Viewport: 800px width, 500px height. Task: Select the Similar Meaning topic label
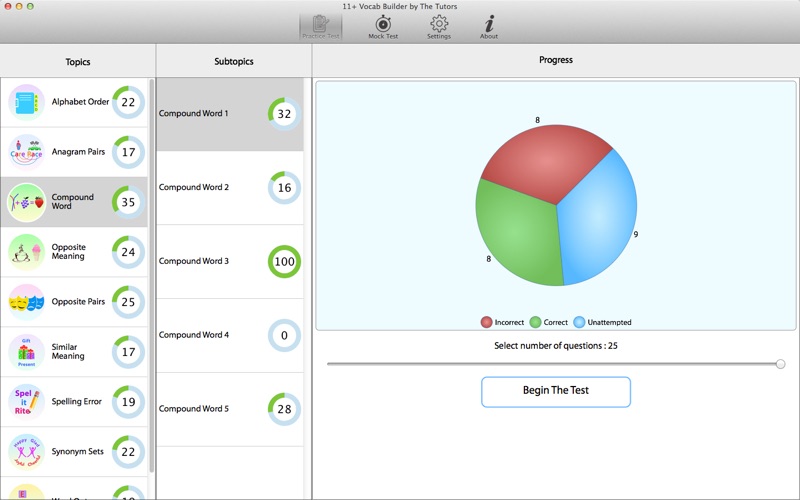[x=68, y=352]
